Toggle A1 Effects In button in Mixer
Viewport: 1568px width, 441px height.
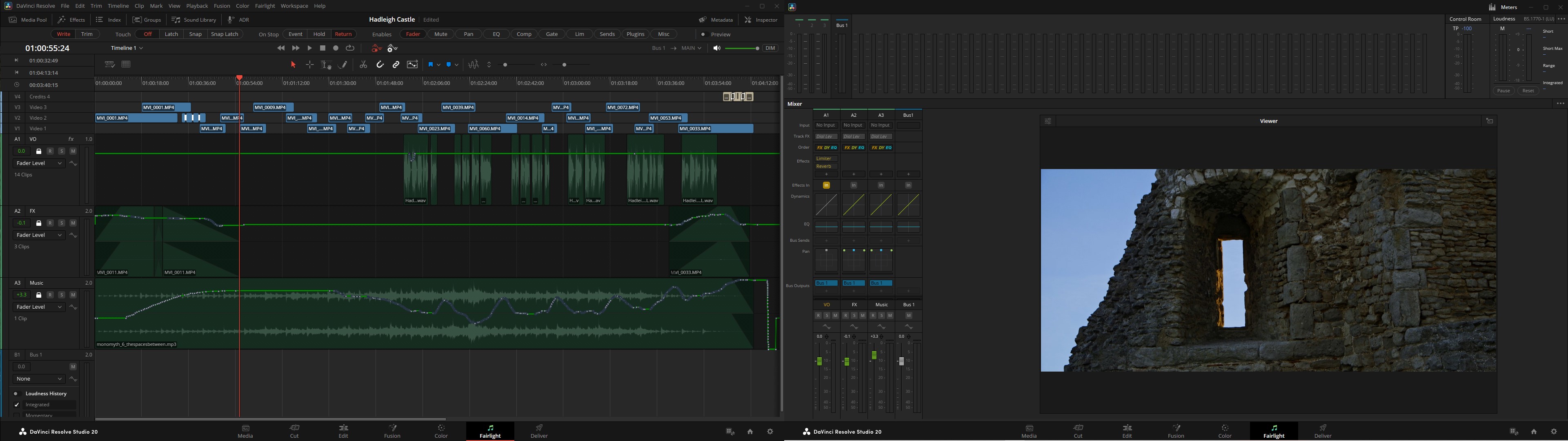pyautogui.click(x=826, y=185)
